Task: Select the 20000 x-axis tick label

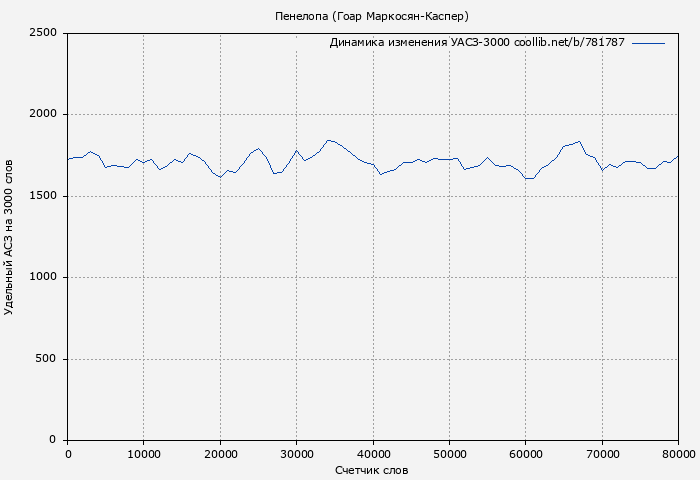Action: click(x=220, y=454)
